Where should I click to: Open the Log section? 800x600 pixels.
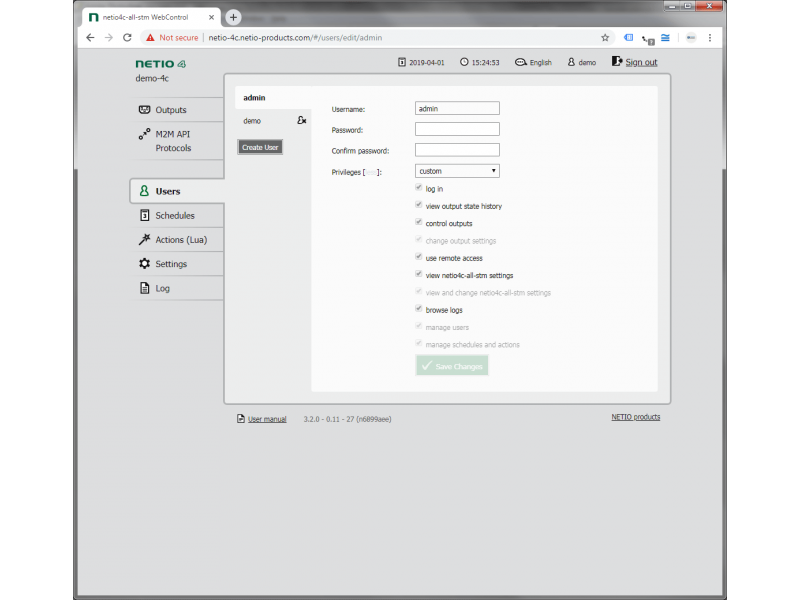click(177, 288)
